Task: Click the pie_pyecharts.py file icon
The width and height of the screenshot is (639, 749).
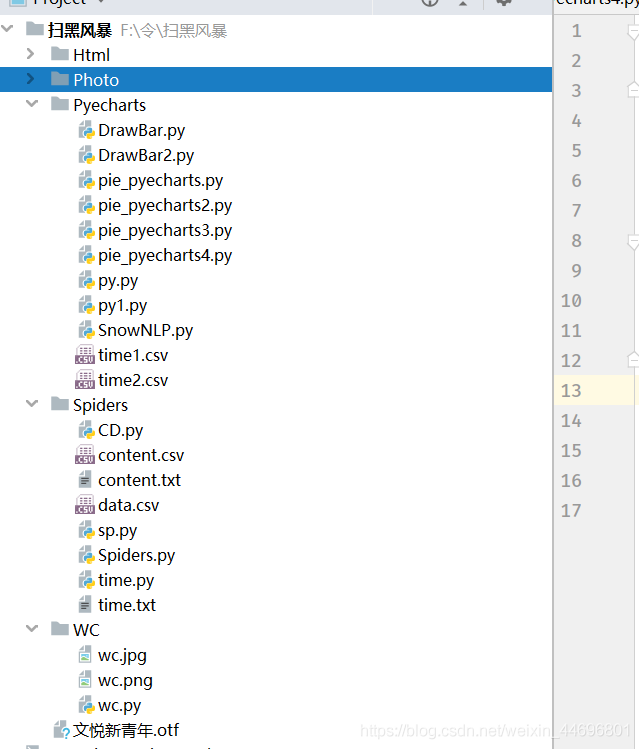Action: [x=86, y=180]
